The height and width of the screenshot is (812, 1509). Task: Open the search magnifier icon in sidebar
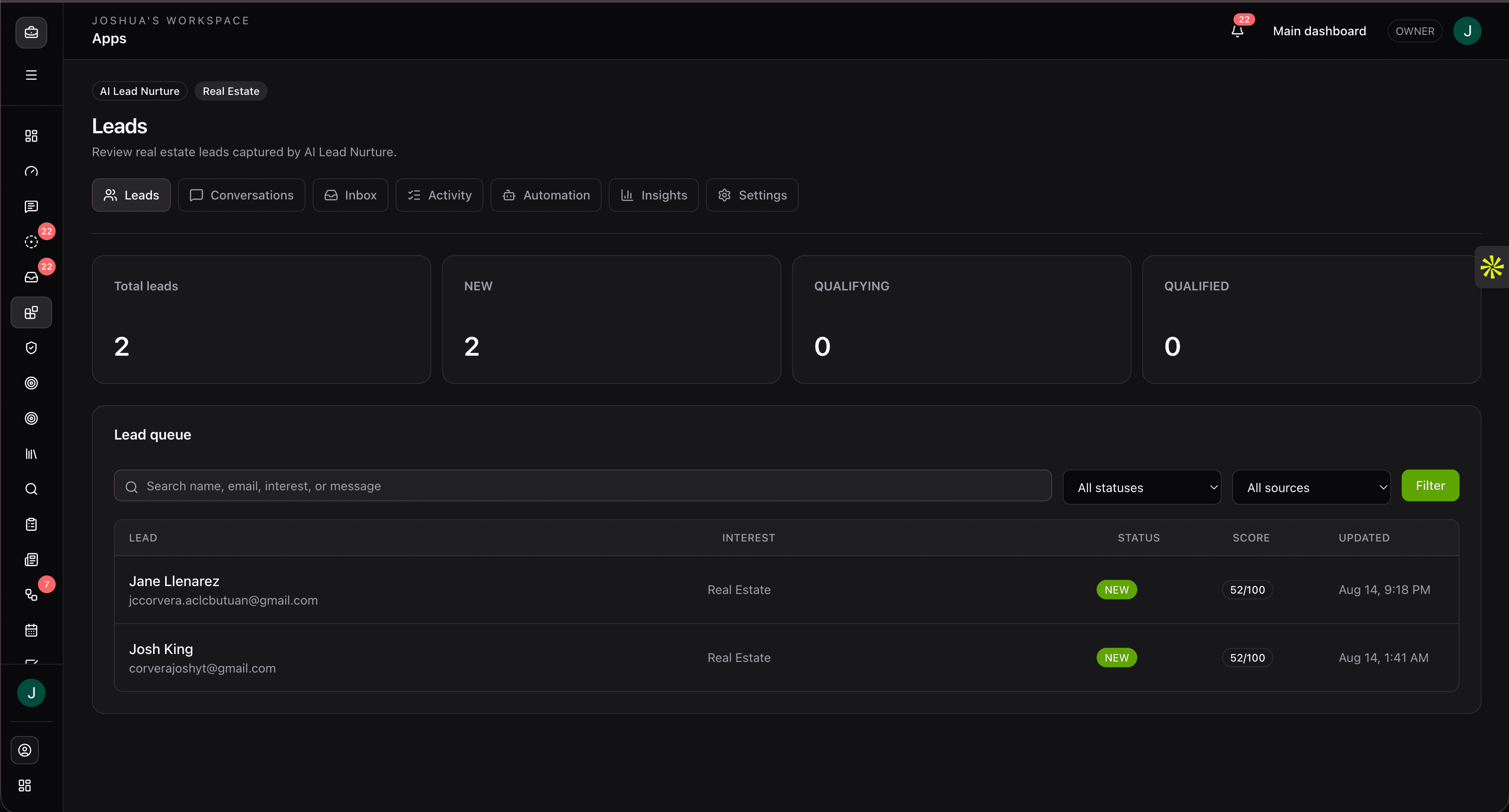click(x=31, y=489)
